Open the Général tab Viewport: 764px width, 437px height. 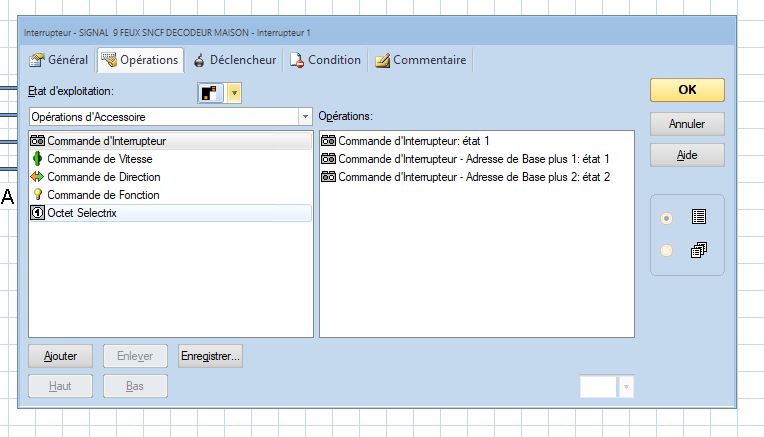tap(58, 60)
